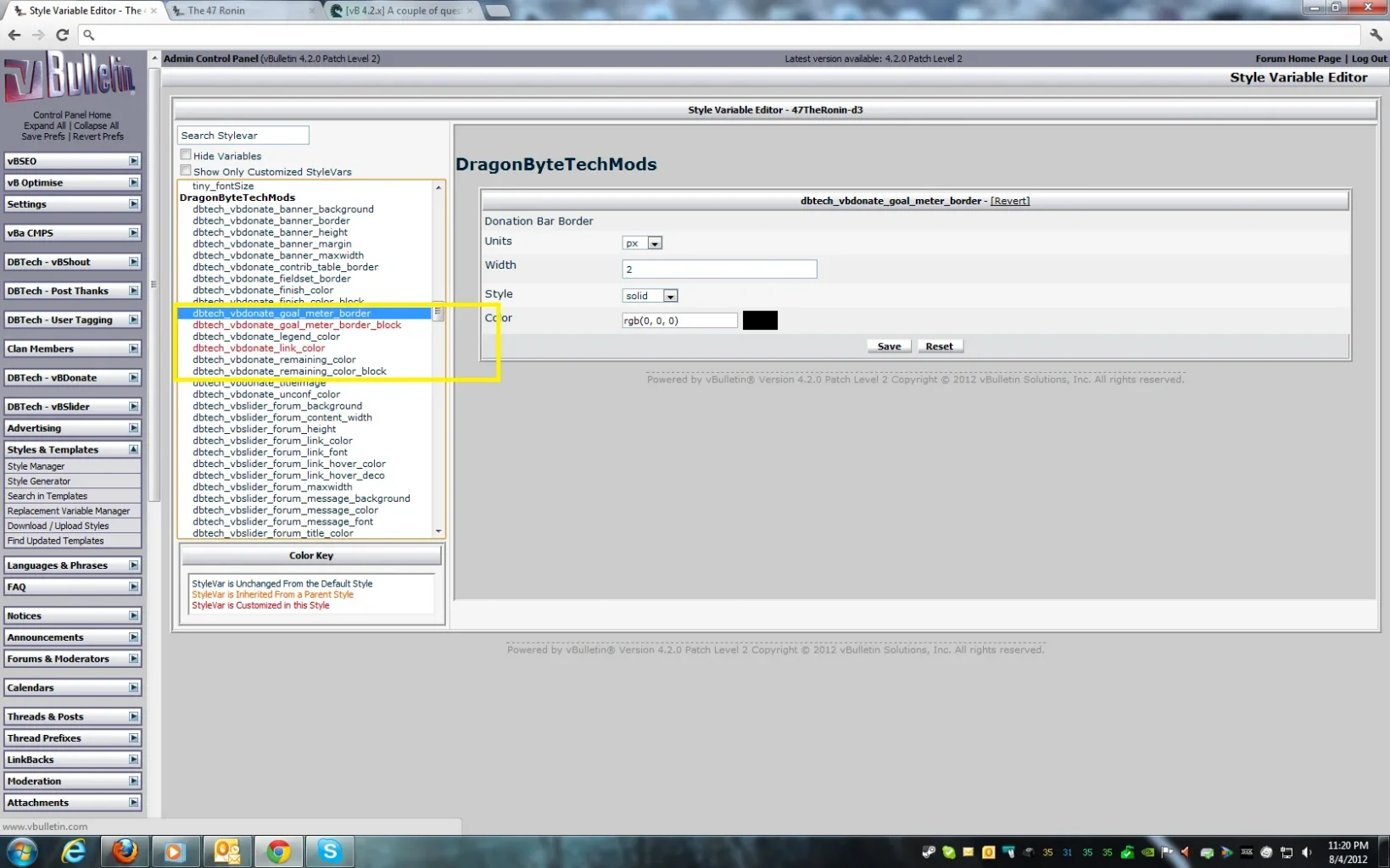
Task: Click Expand All link
Action: (45, 125)
